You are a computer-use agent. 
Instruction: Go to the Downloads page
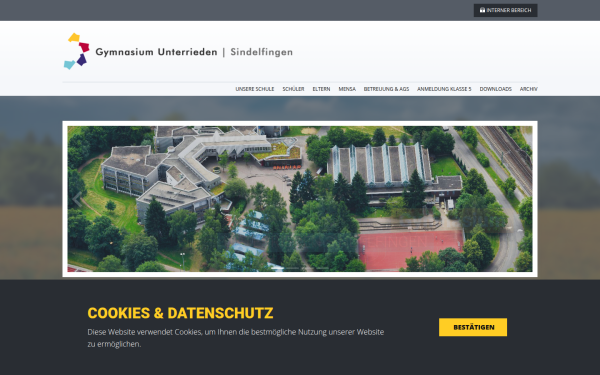[x=496, y=89]
